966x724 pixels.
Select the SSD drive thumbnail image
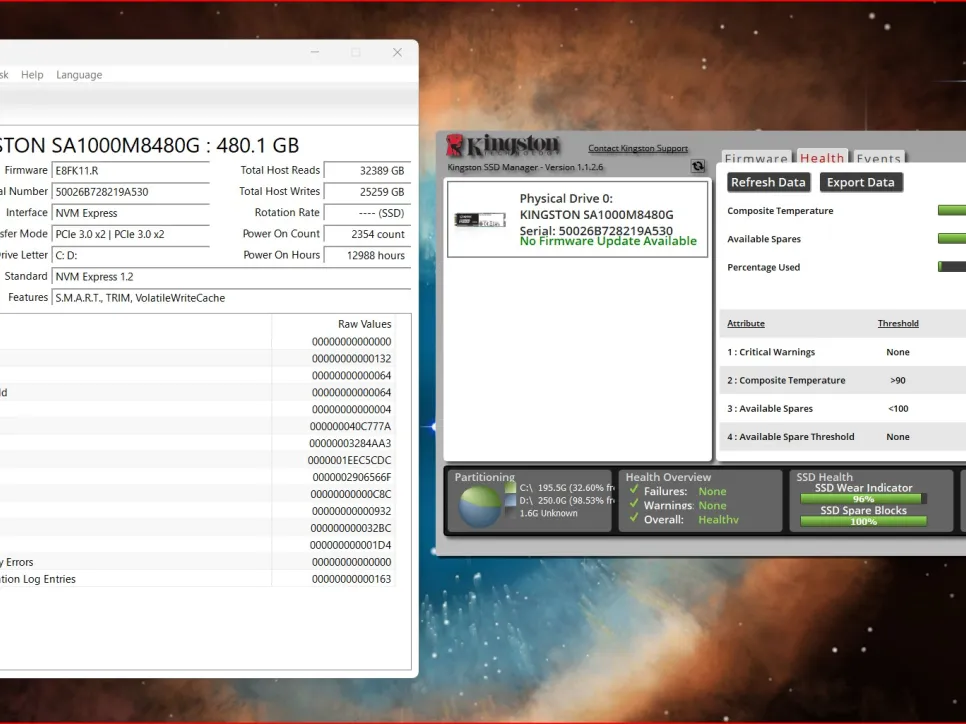click(x=480, y=220)
